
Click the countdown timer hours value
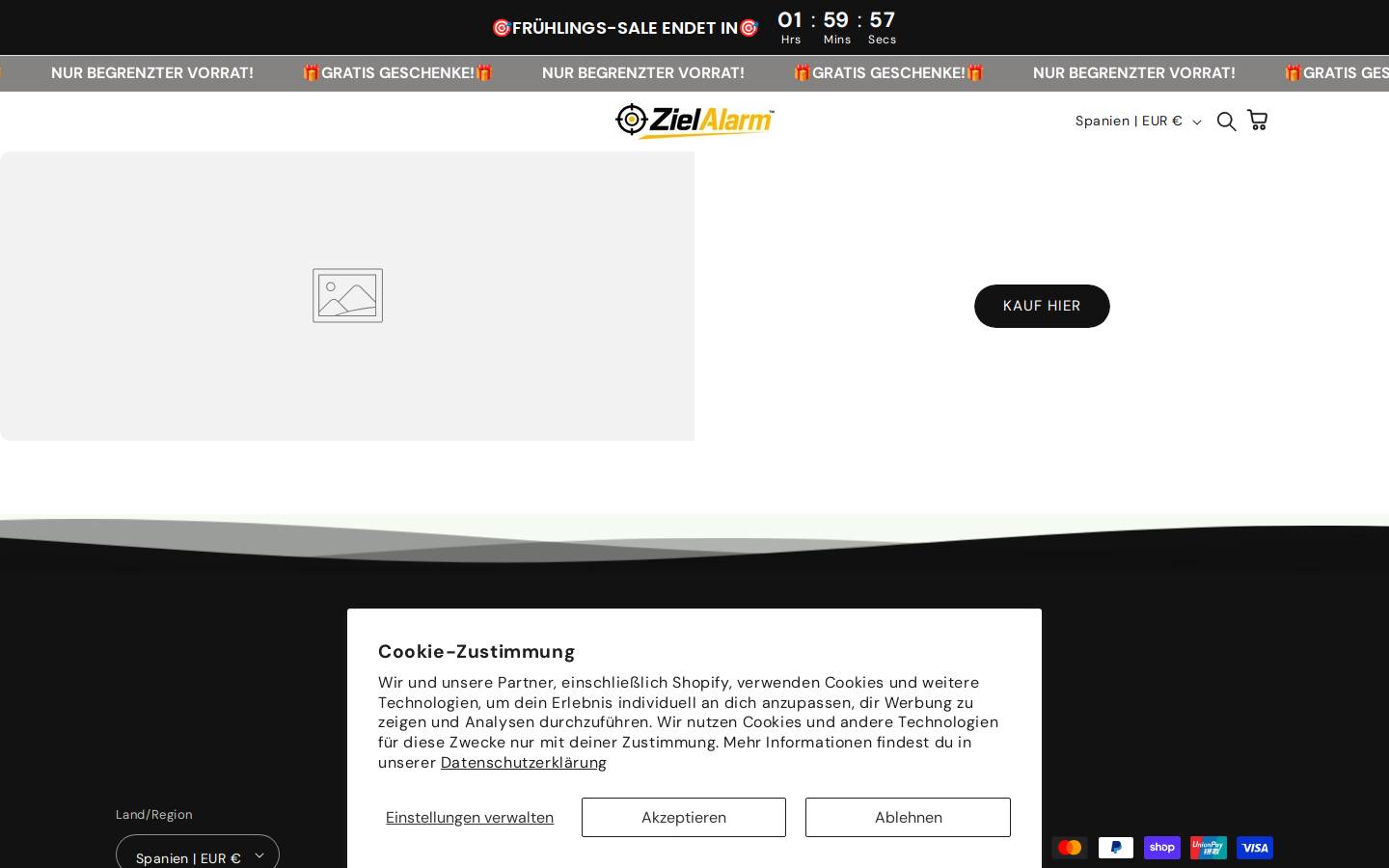click(x=790, y=20)
